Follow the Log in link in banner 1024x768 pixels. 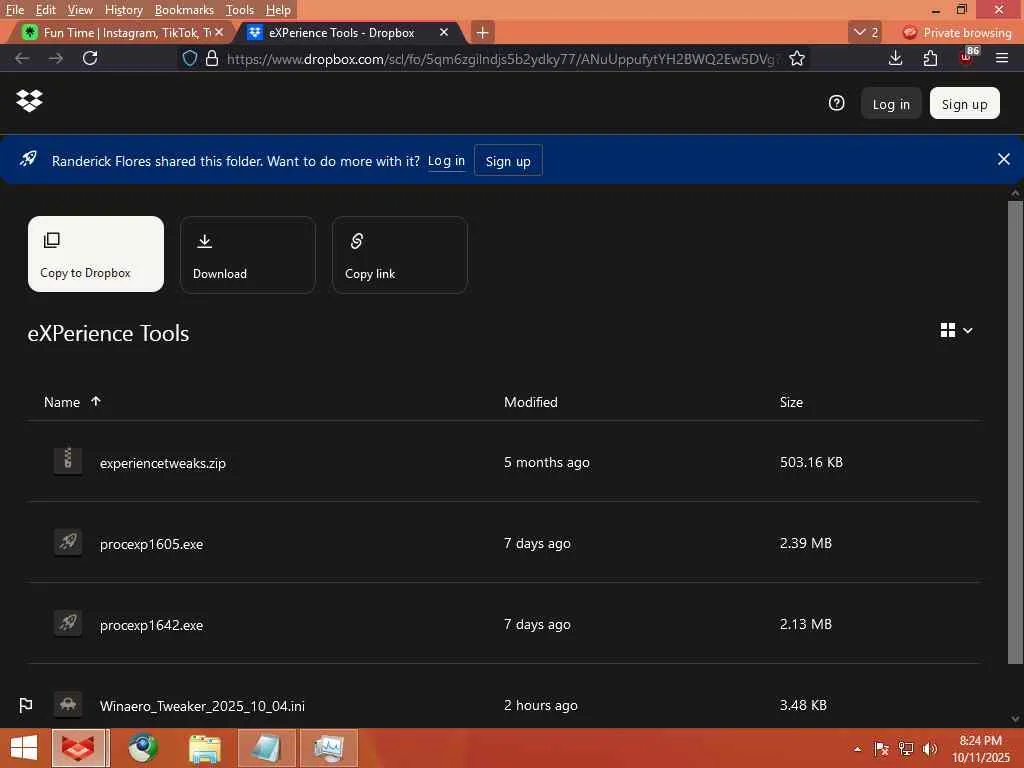point(446,161)
